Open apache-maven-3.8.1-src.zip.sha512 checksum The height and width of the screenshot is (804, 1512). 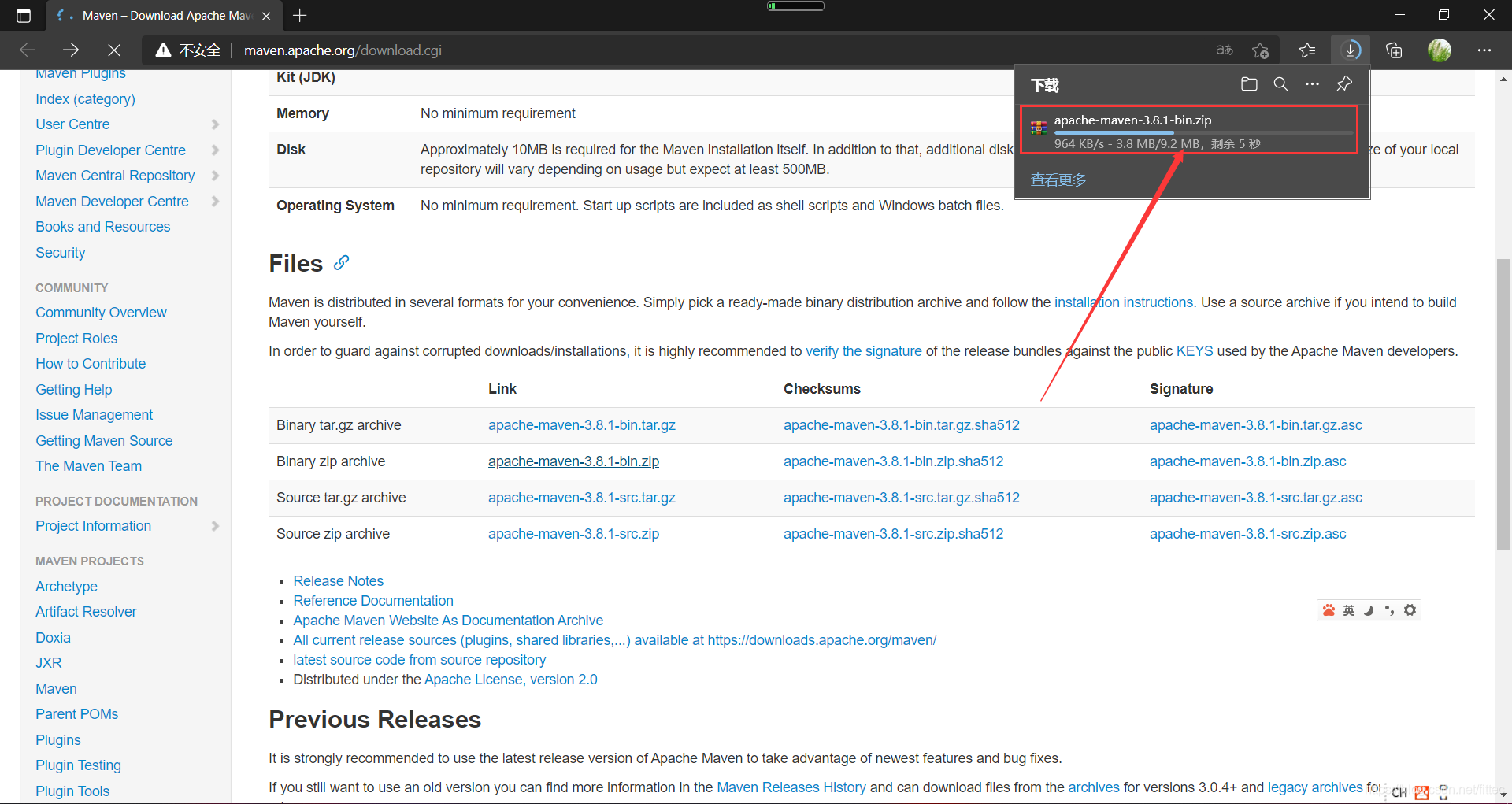tap(893, 534)
